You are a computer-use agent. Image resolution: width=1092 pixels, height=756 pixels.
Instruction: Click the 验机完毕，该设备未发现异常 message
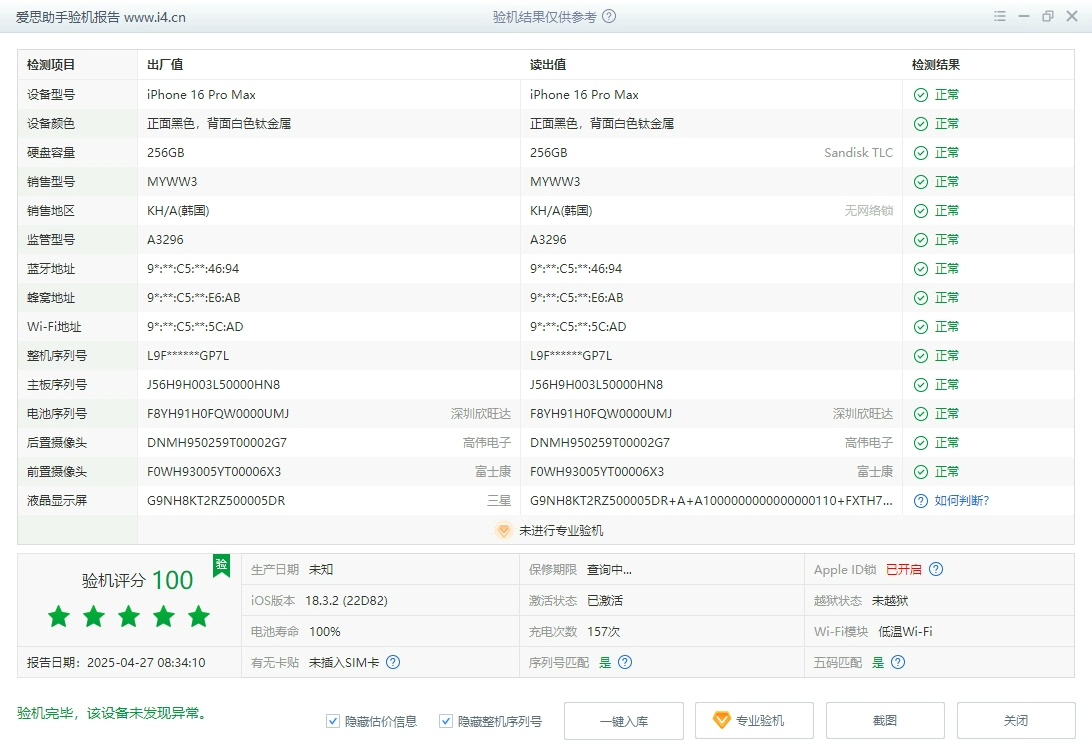(113, 713)
